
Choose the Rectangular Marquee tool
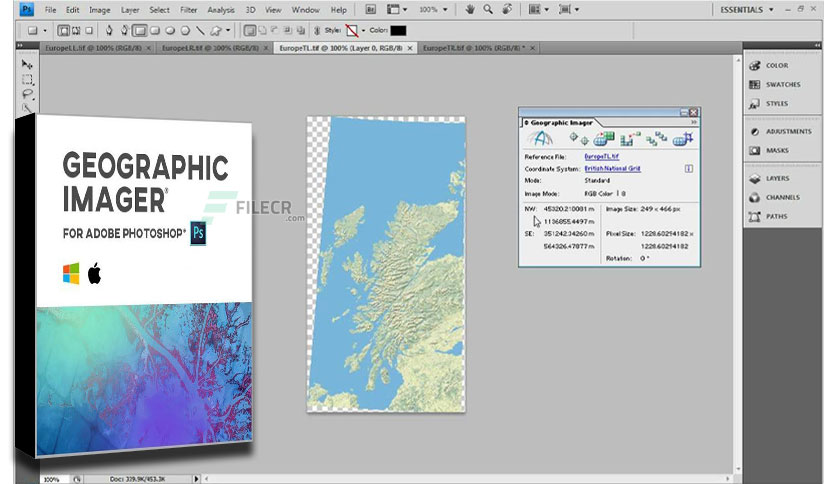28,80
